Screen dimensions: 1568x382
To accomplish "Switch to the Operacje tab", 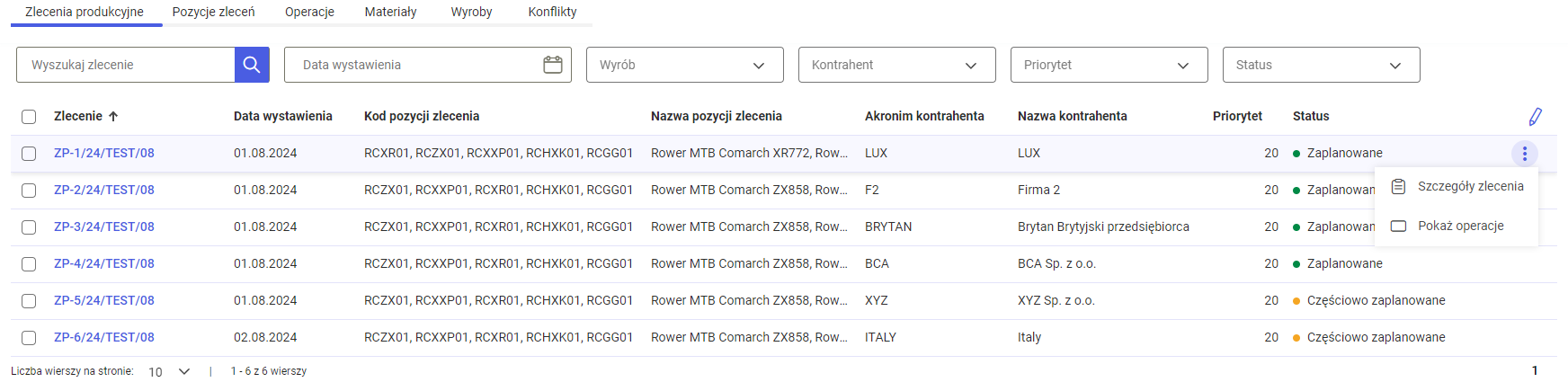I will 309,12.
